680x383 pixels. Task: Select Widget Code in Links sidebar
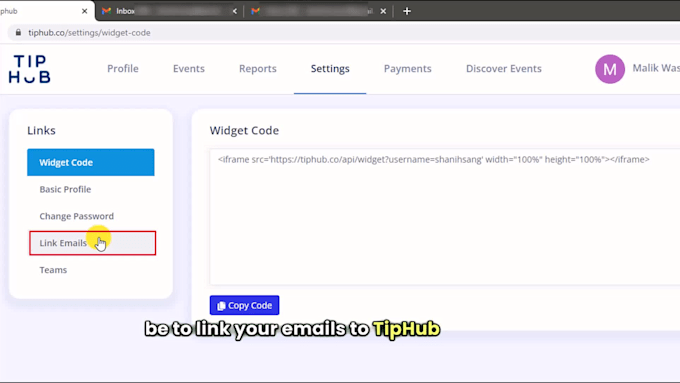(x=91, y=162)
